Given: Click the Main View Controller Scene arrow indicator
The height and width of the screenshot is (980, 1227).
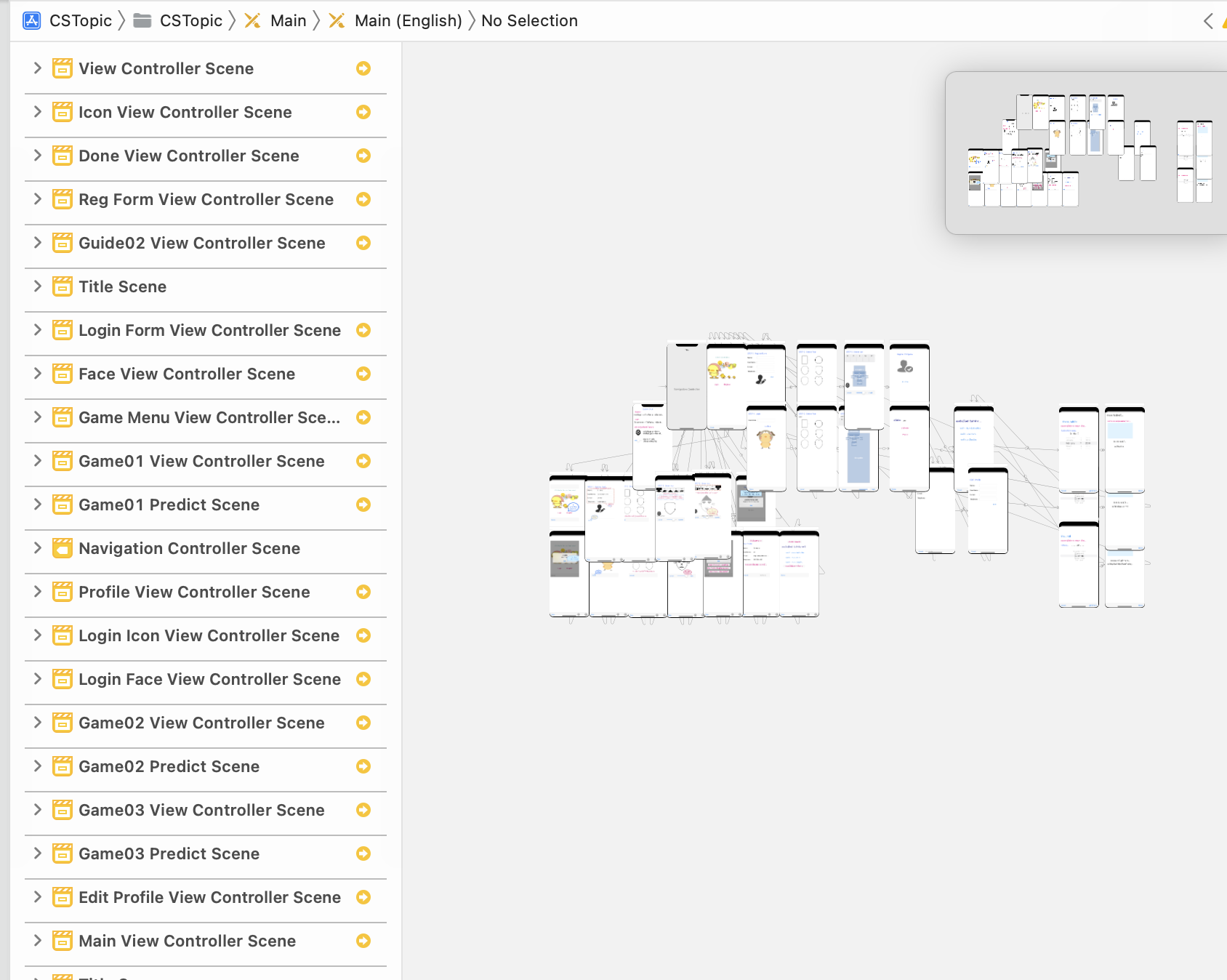Looking at the screenshot, I should 363,941.
